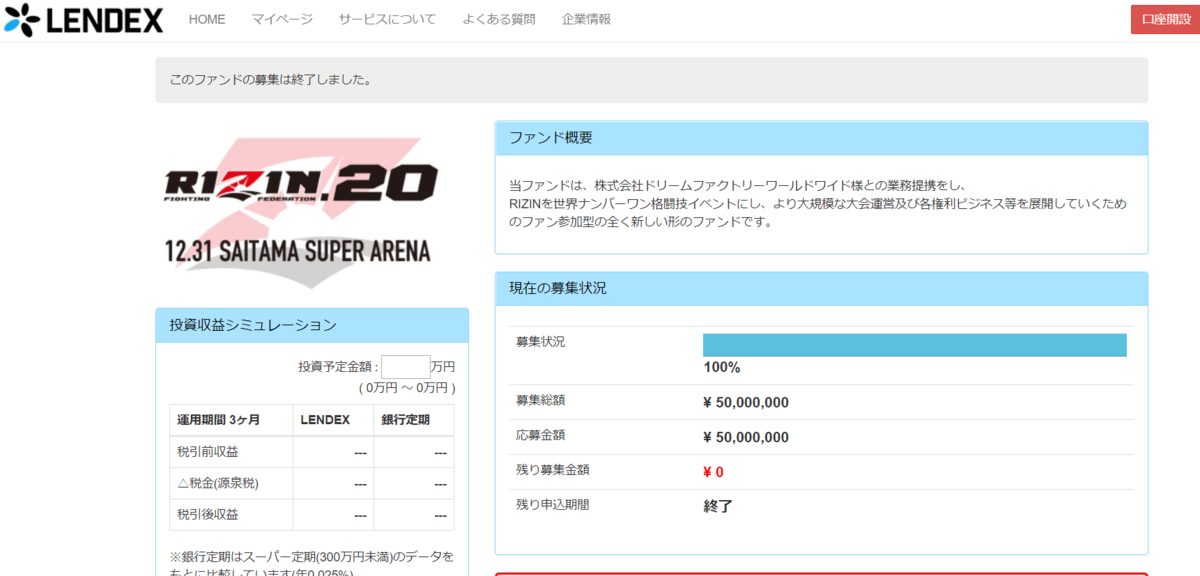Click the 現在の募集状況 panel header
Image resolution: width=1200 pixels, height=576 pixels.
pos(821,288)
